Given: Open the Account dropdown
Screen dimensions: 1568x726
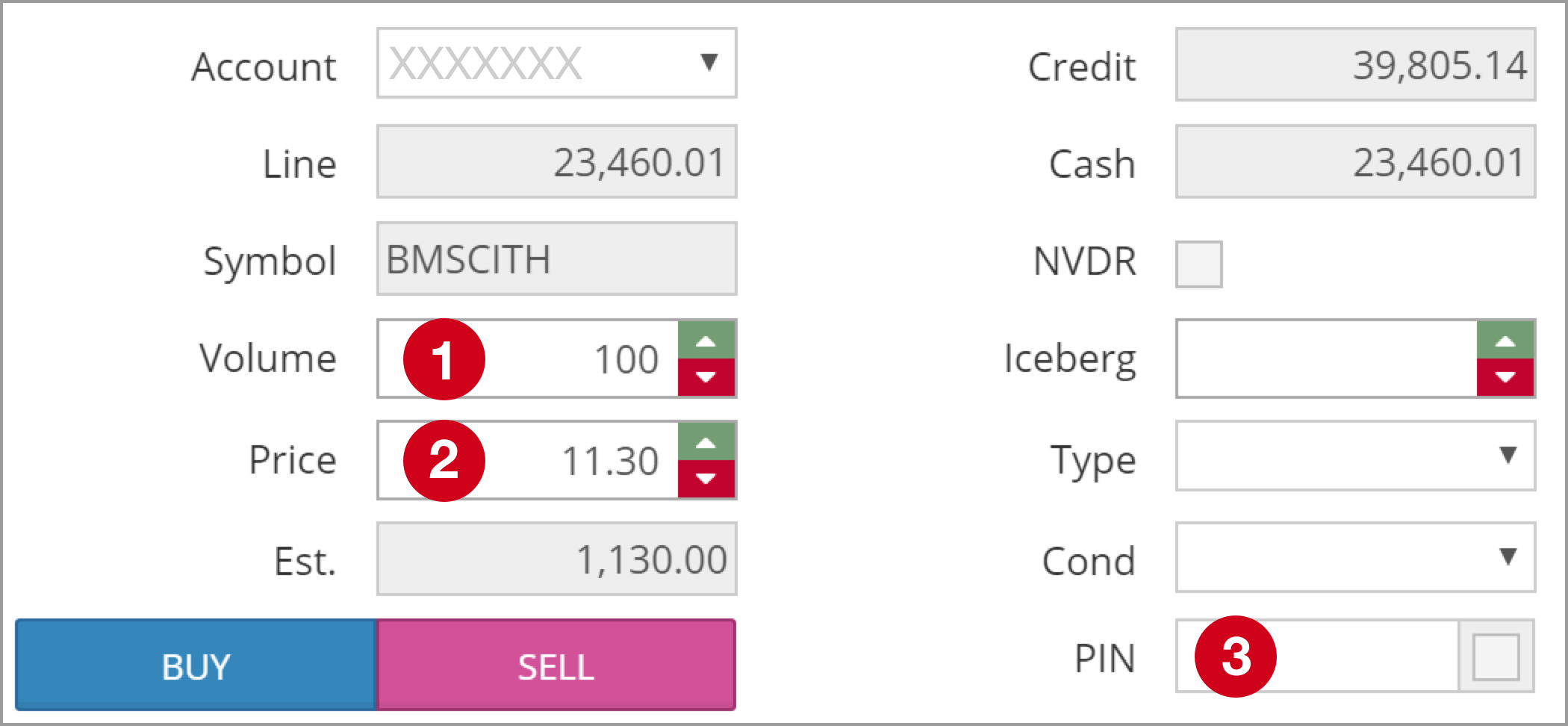Looking at the screenshot, I should coord(557,63).
